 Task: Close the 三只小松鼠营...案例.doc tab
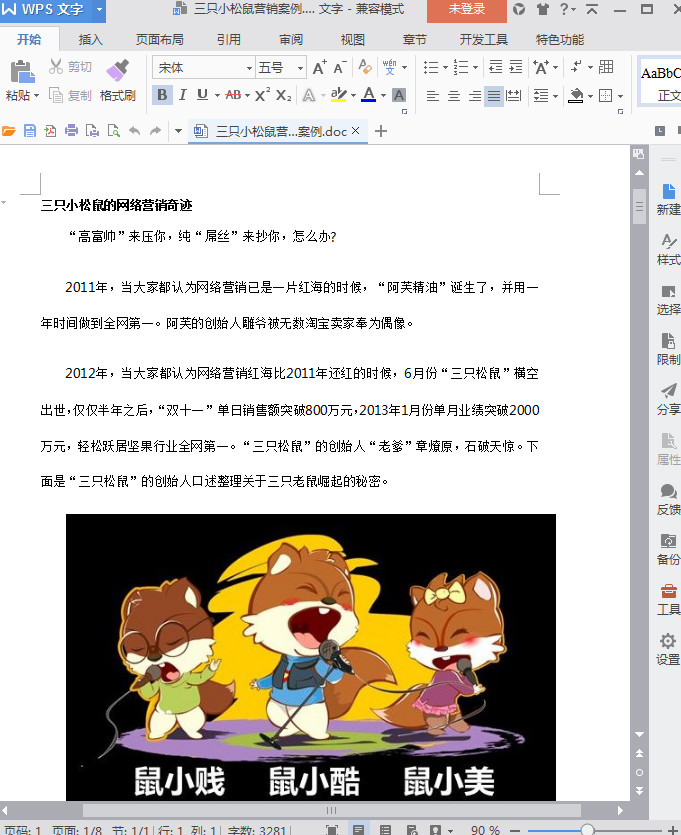pyautogui.click(x=356, y=130)
